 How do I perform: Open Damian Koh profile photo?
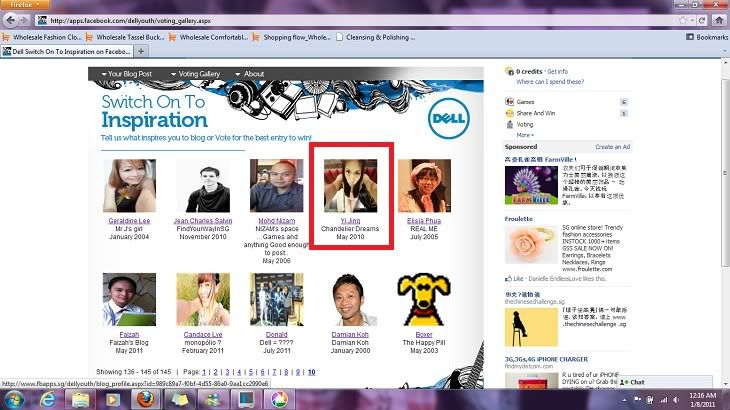351,299
